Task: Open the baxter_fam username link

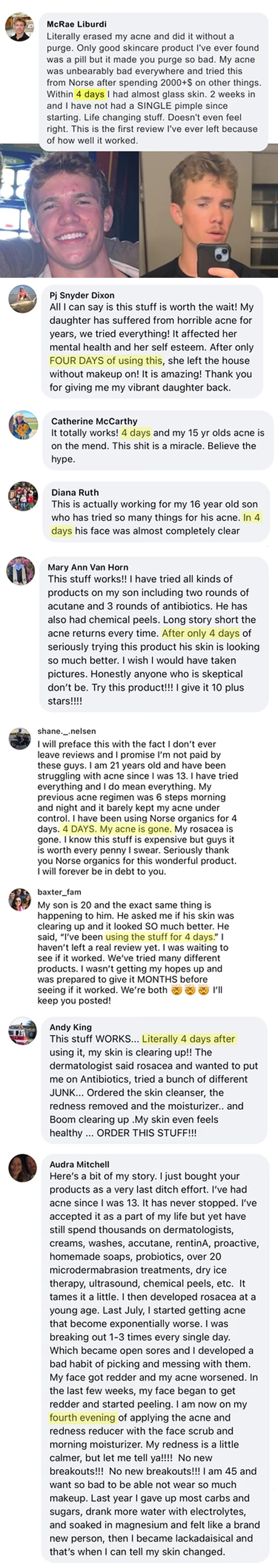Action: [x=59, y=892]
